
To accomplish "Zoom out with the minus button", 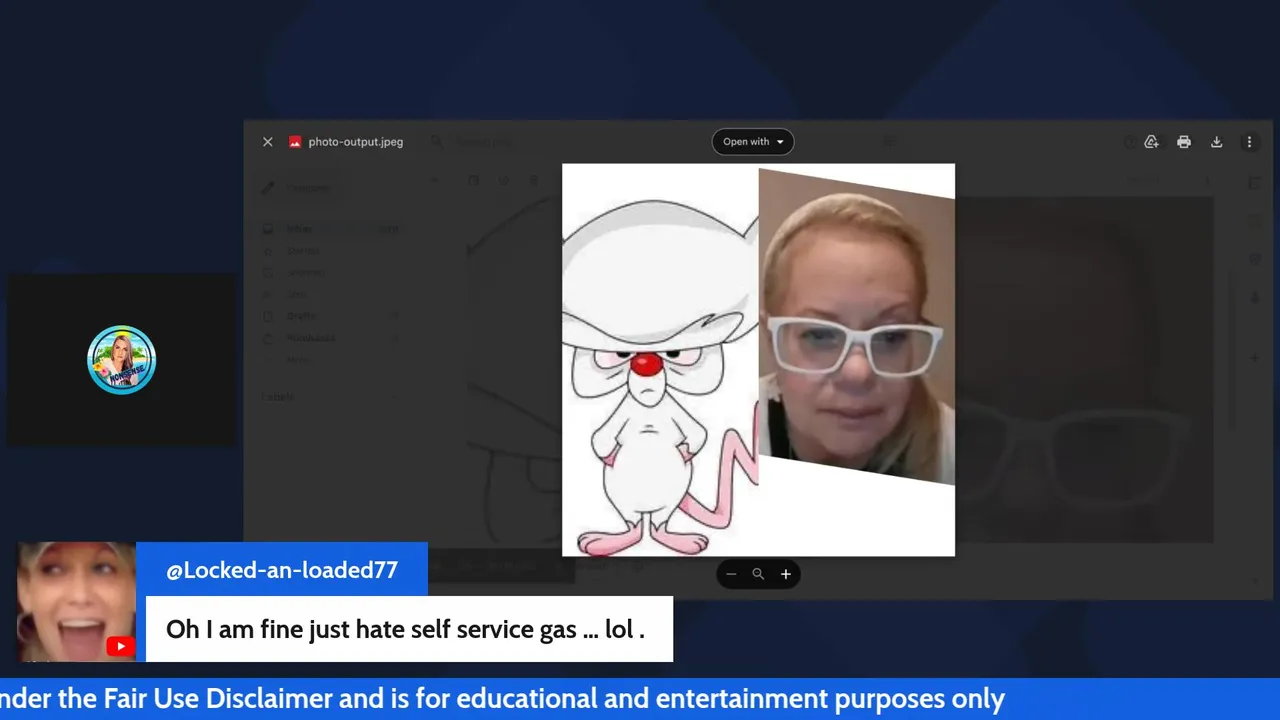I will point(731,574).
